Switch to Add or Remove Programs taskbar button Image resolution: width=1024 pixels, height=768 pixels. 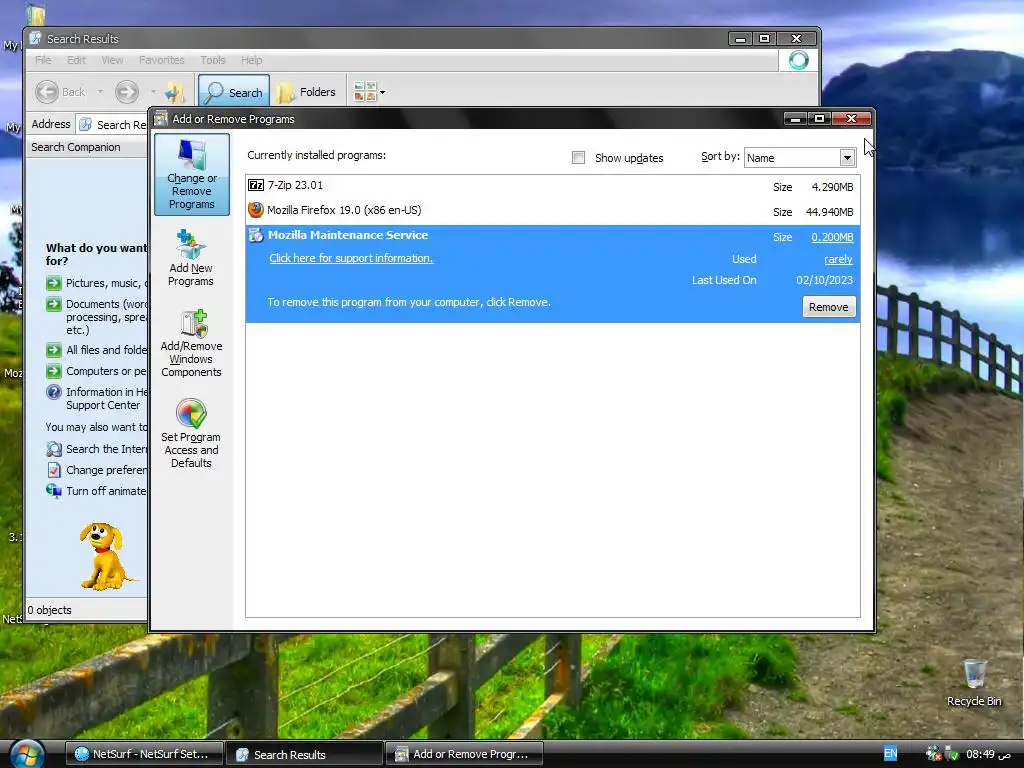coord(464,754)
